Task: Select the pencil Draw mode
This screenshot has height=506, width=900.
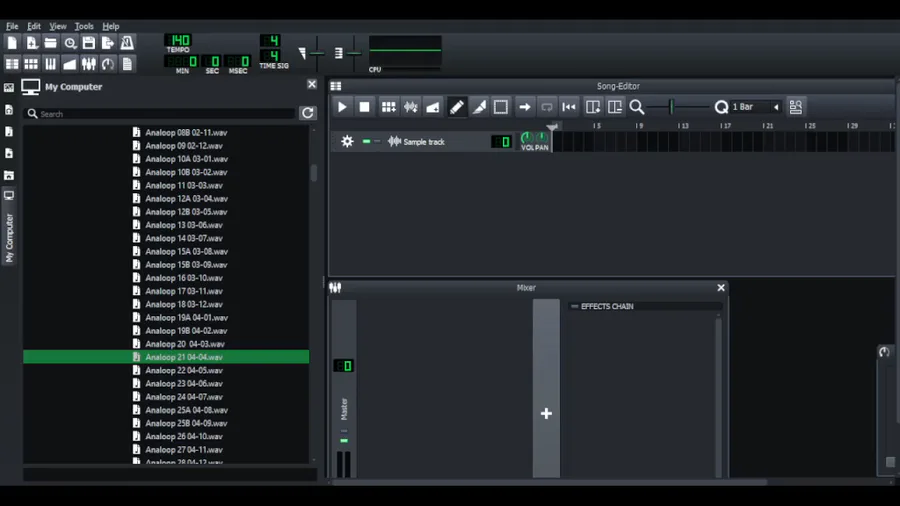Action: pyautogui.click(x=456, y=107)
